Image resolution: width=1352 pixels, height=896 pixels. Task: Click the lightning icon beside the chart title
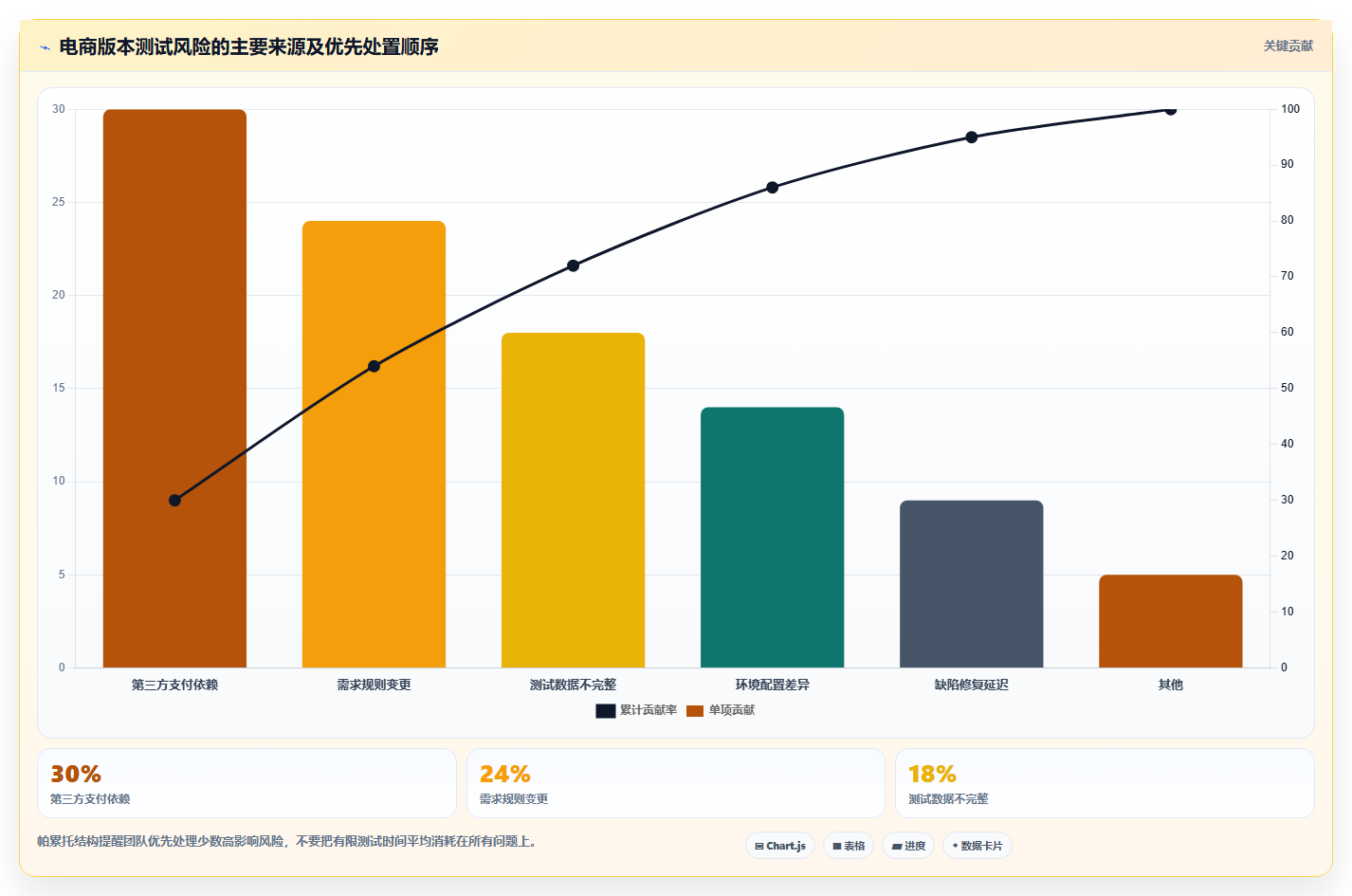click(x=45, y=47)
